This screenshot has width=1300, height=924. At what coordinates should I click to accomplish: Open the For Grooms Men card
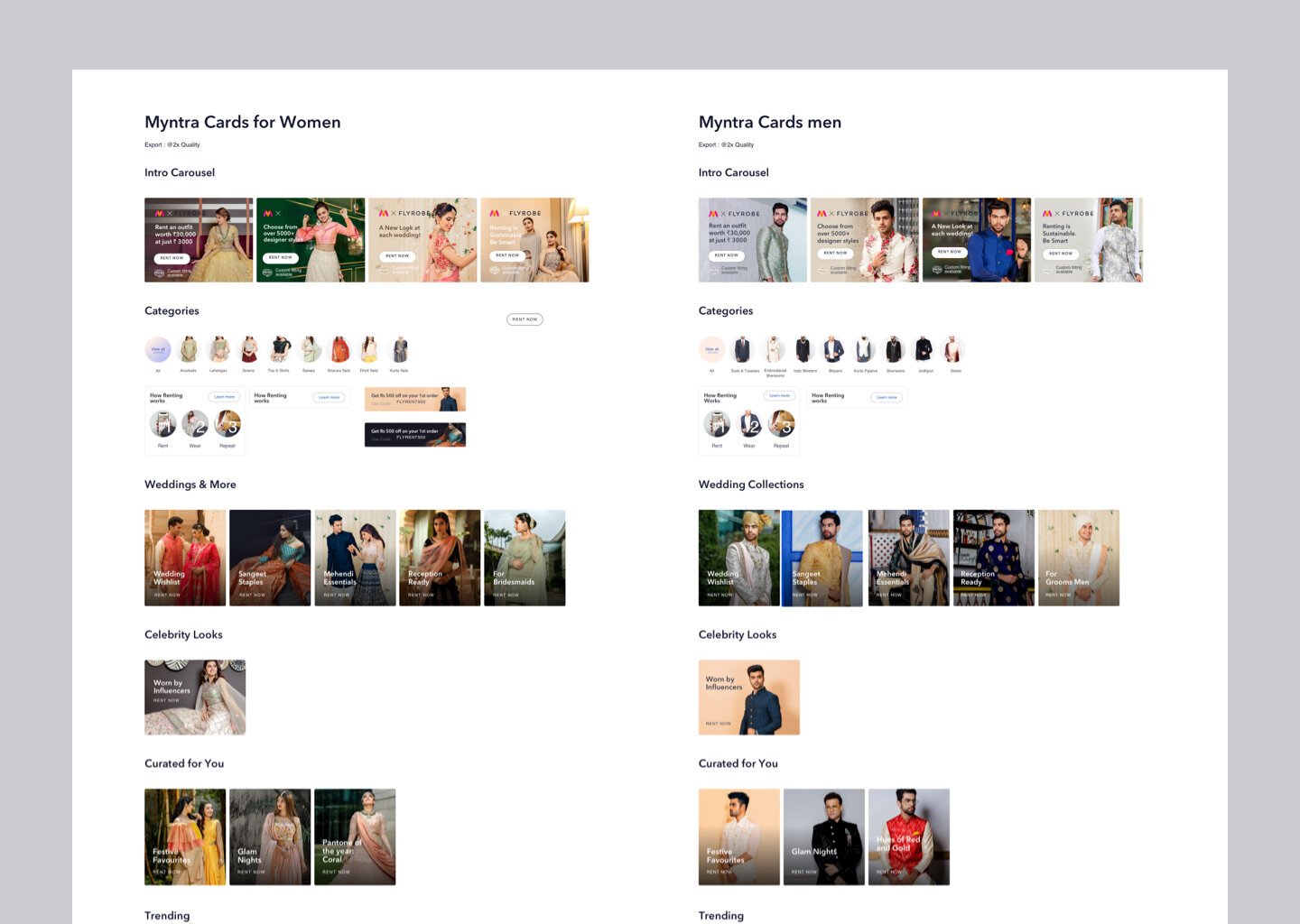click(x=1079, y=558)
